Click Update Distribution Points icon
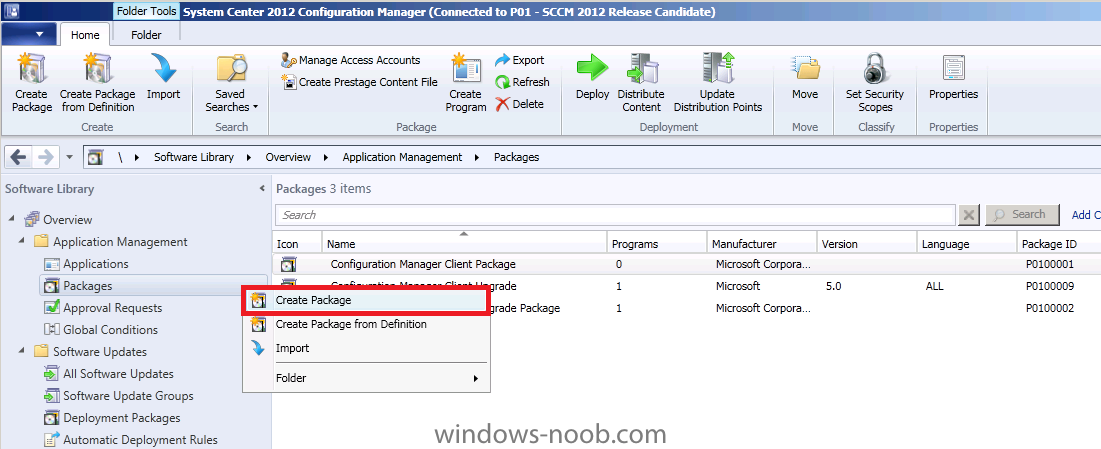The image size is (1101, 449). coord(718,69)
